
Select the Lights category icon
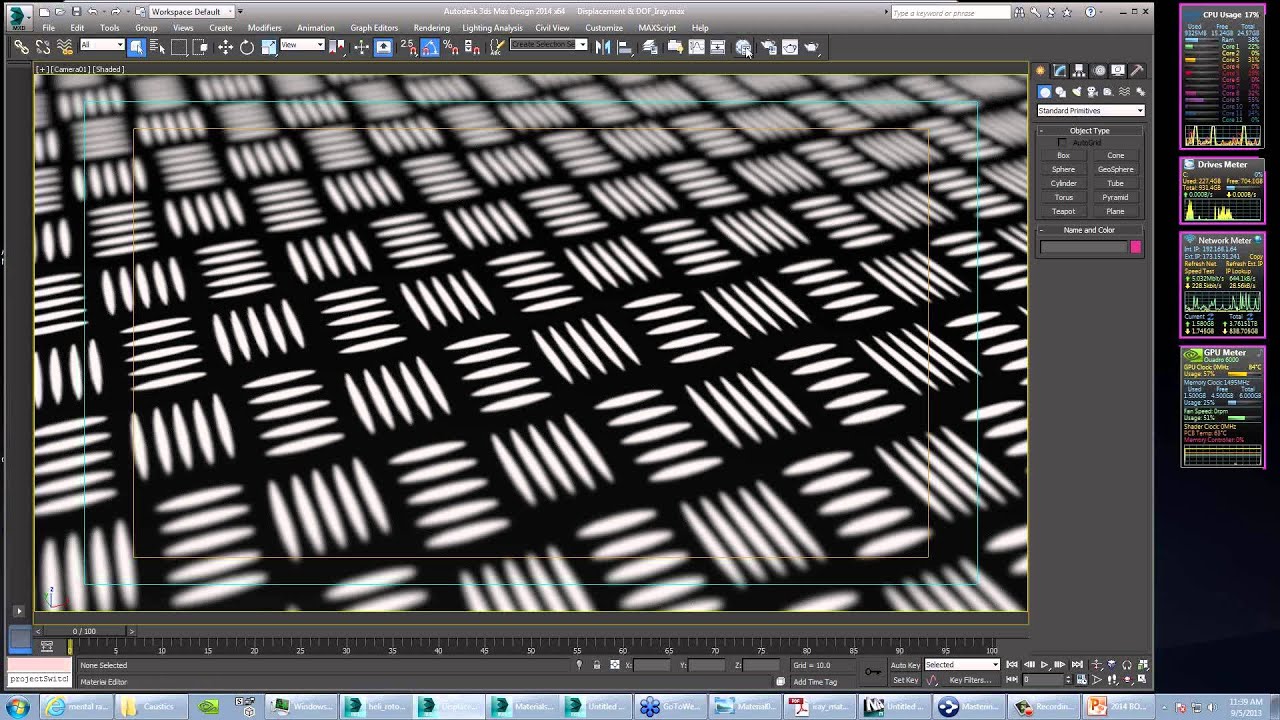point(1076,92)
